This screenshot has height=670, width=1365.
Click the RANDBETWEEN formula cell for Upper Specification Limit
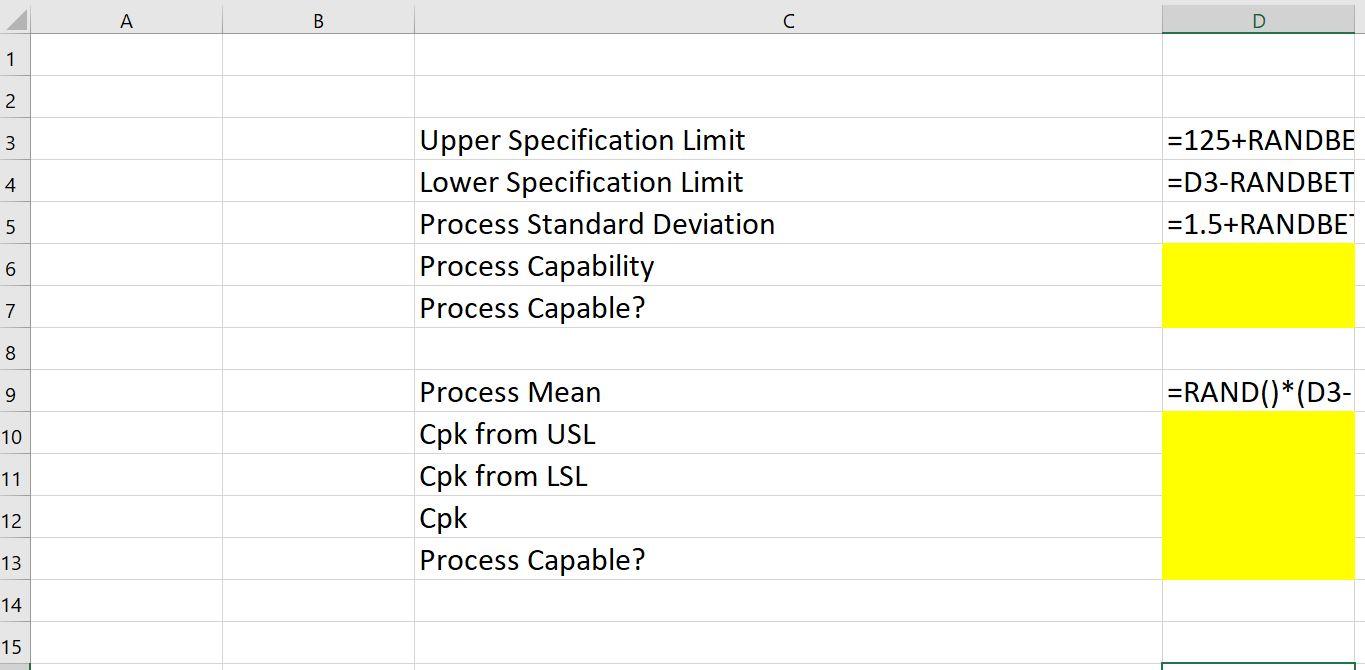click(1257, 140)
